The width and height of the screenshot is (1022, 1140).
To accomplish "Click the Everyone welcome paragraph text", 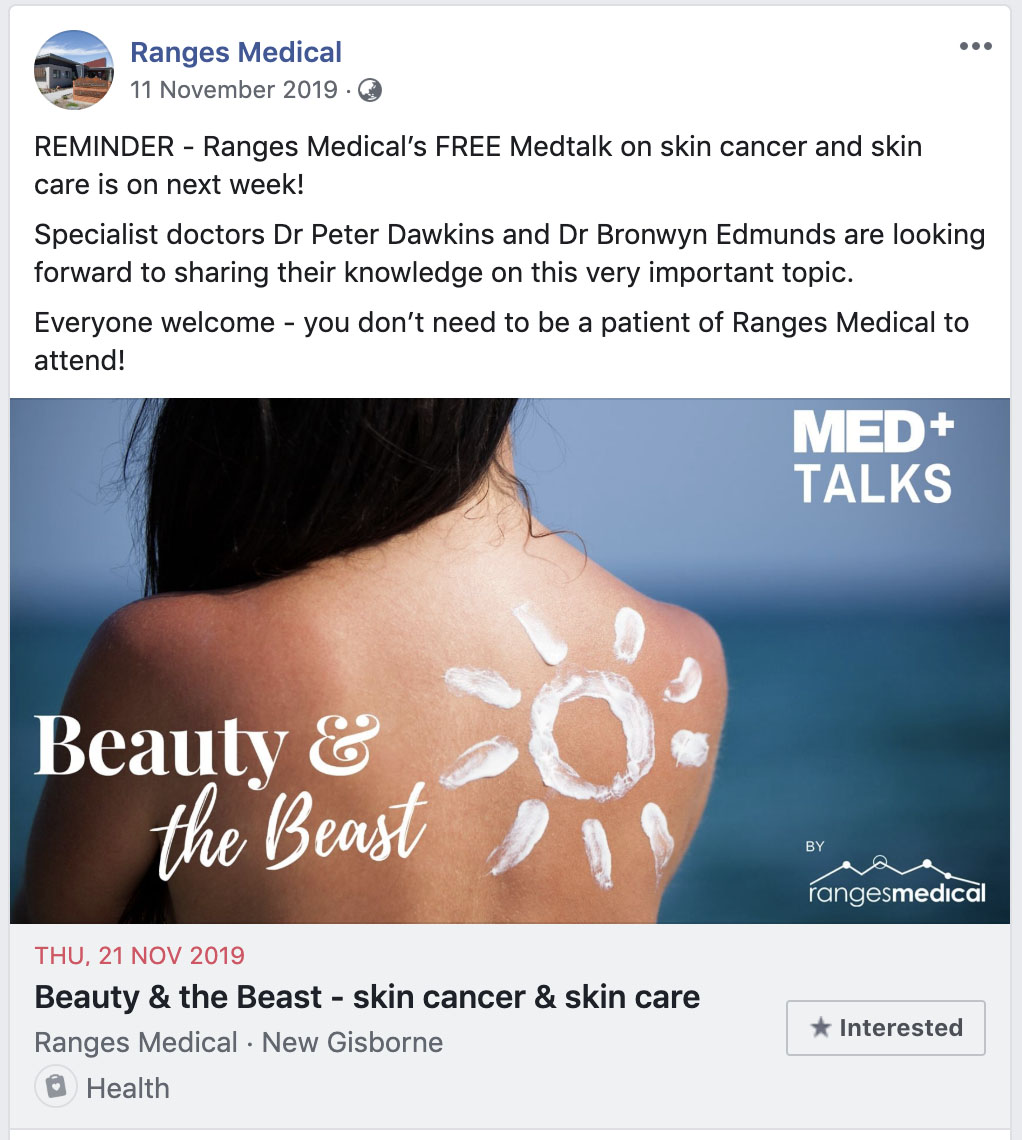I will (x=502, y=341).
